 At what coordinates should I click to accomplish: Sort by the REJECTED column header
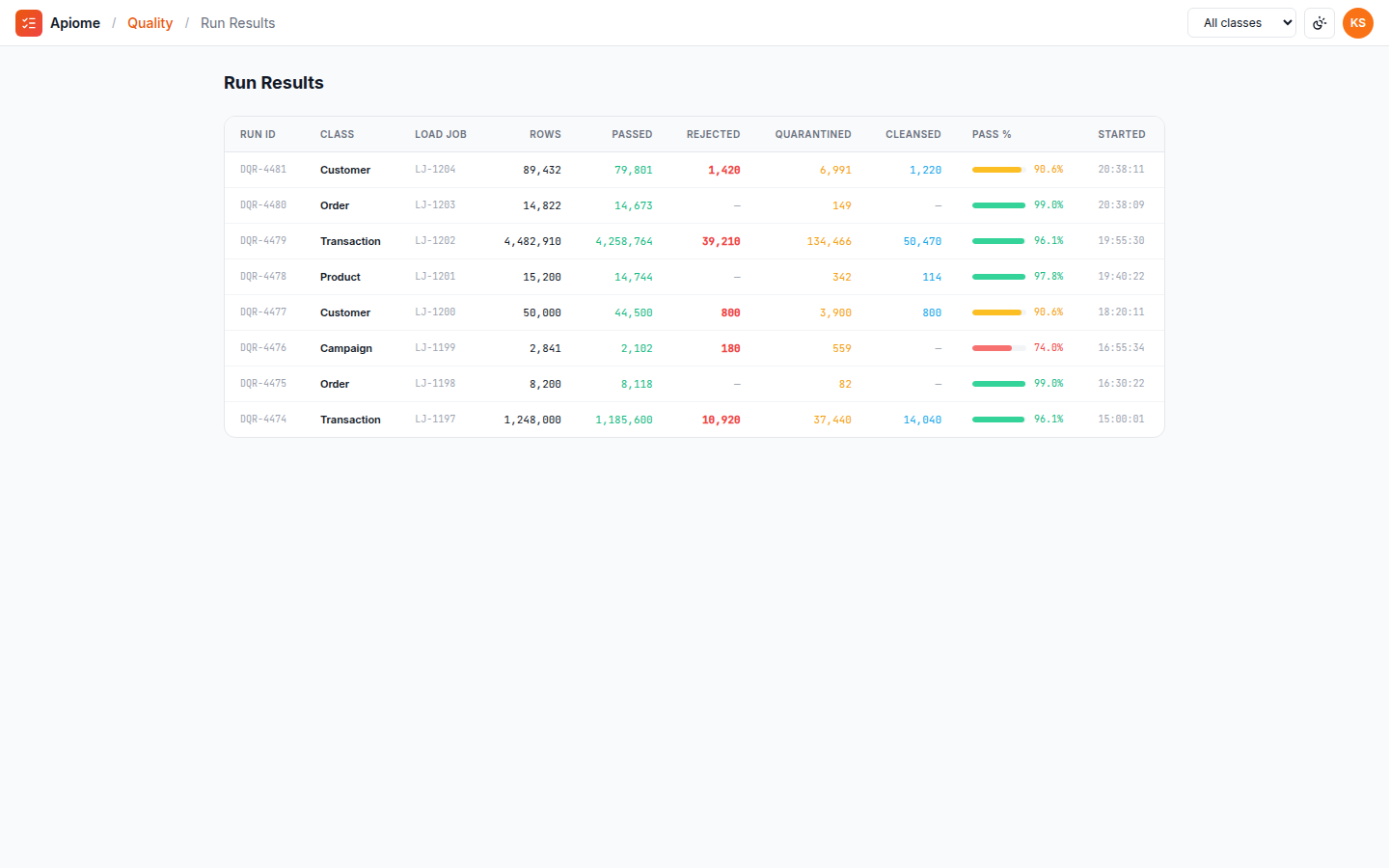713,134
